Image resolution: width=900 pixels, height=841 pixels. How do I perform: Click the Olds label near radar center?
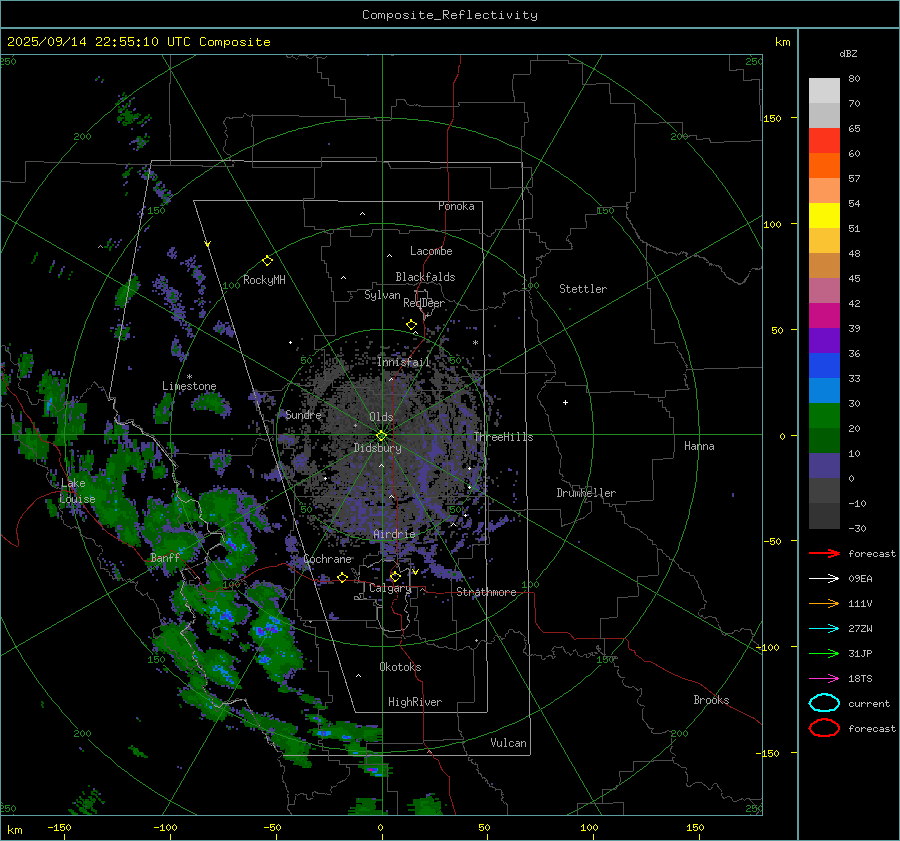[x=381, y=417]
